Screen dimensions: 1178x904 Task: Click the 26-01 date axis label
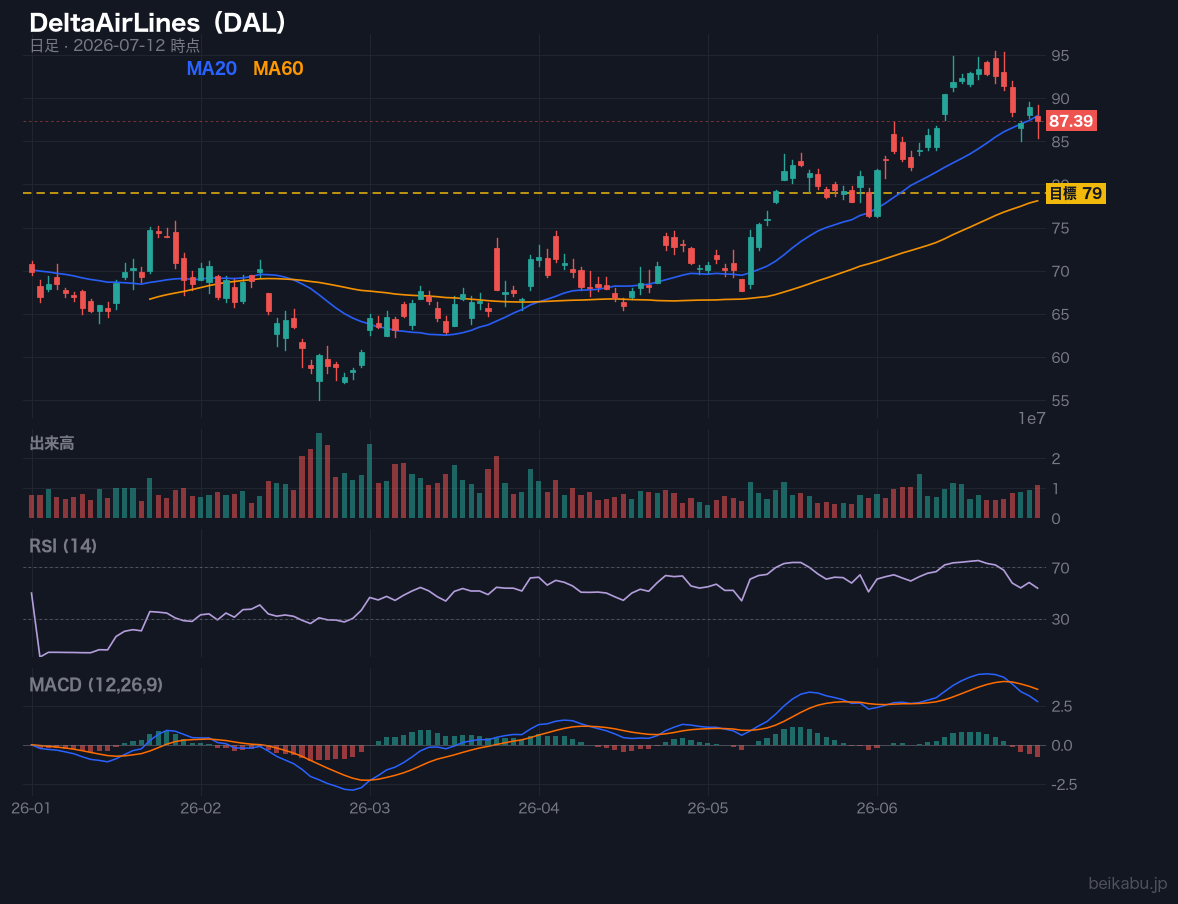click(x=31, y=809)
